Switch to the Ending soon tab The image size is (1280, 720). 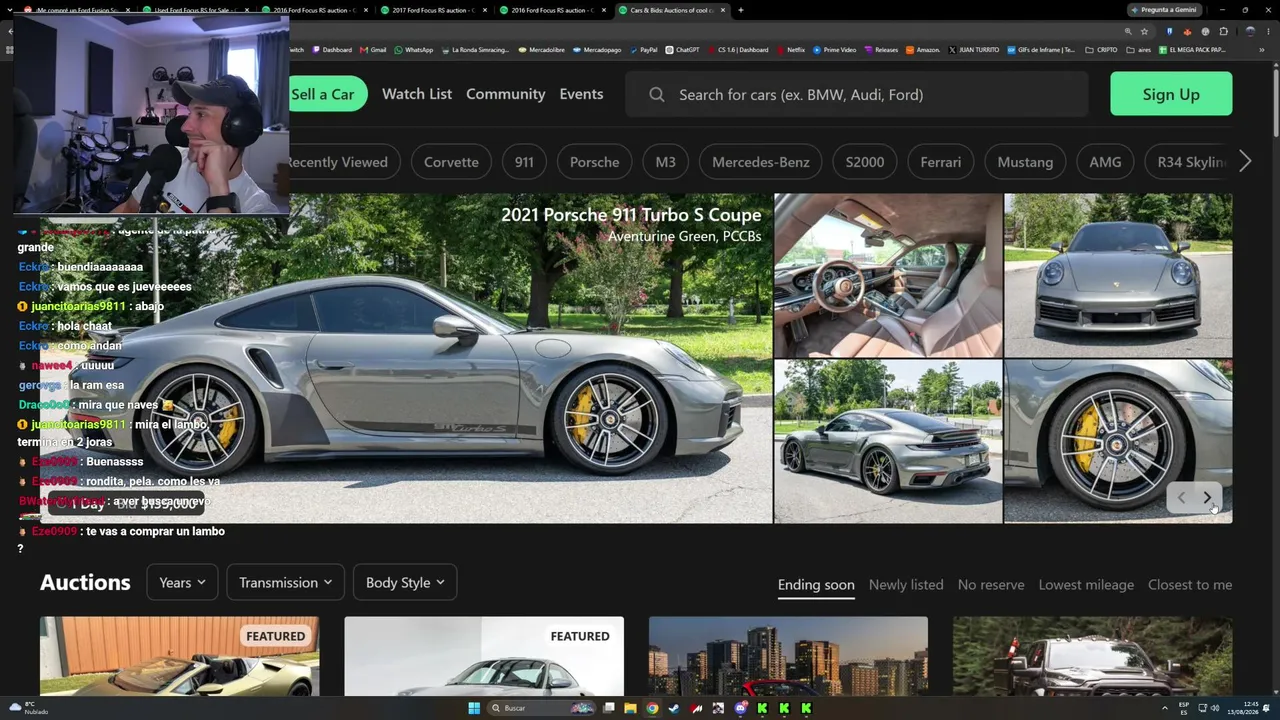point(816,585)
